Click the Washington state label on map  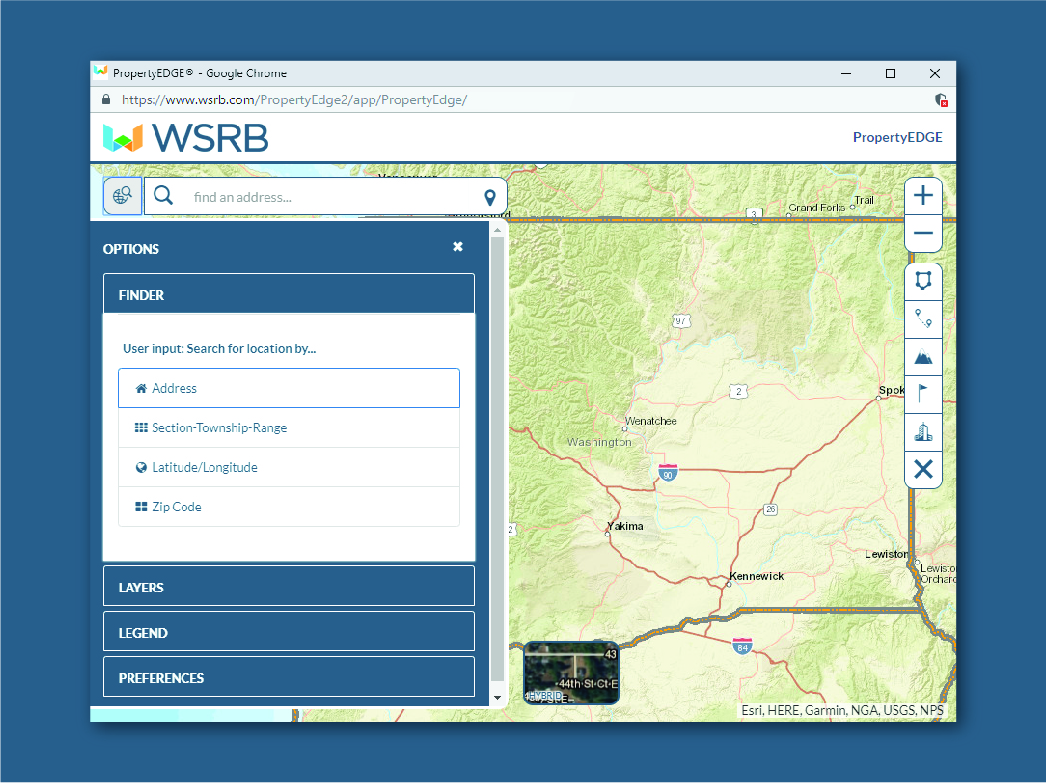(599, 442)
